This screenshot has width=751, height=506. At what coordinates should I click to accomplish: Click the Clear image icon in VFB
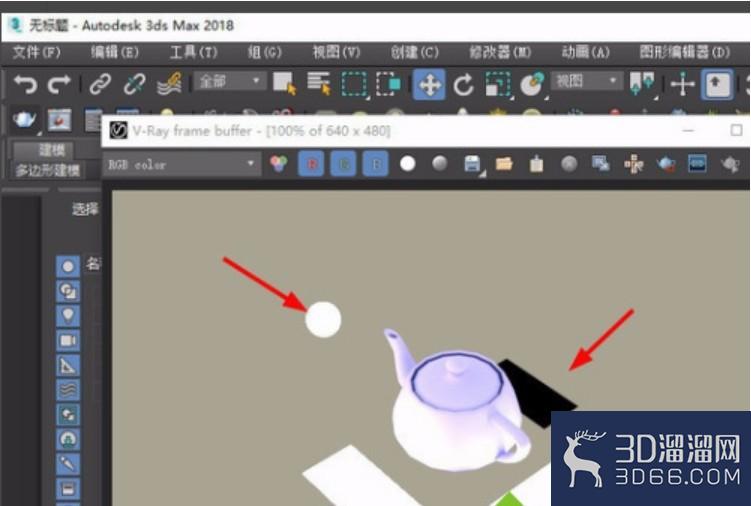pos(536,164)
